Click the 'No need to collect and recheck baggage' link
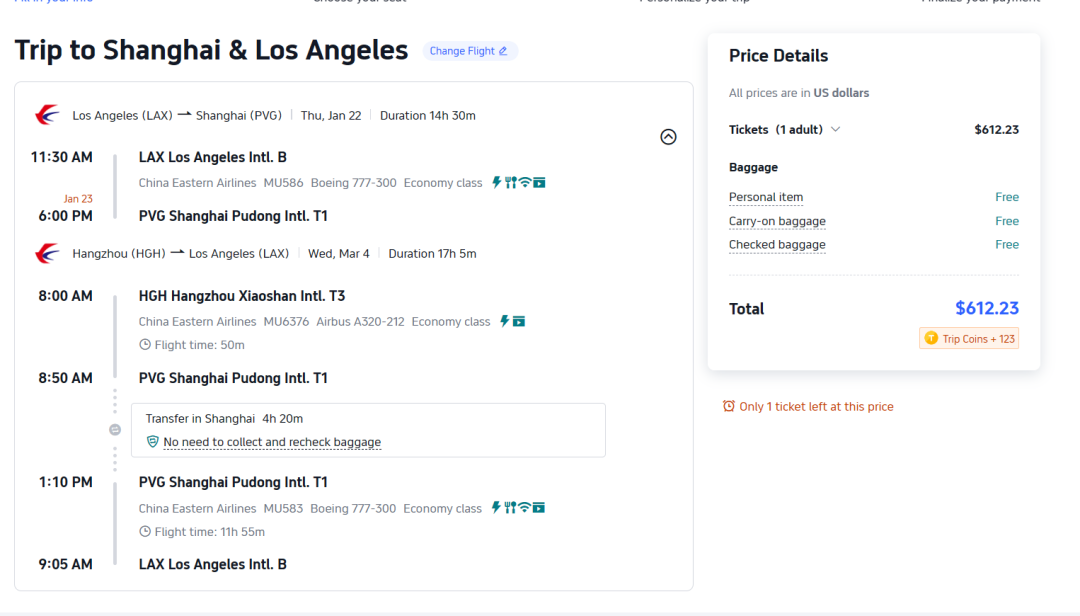Screen dimensions: 1080x616 coord(272,442)
